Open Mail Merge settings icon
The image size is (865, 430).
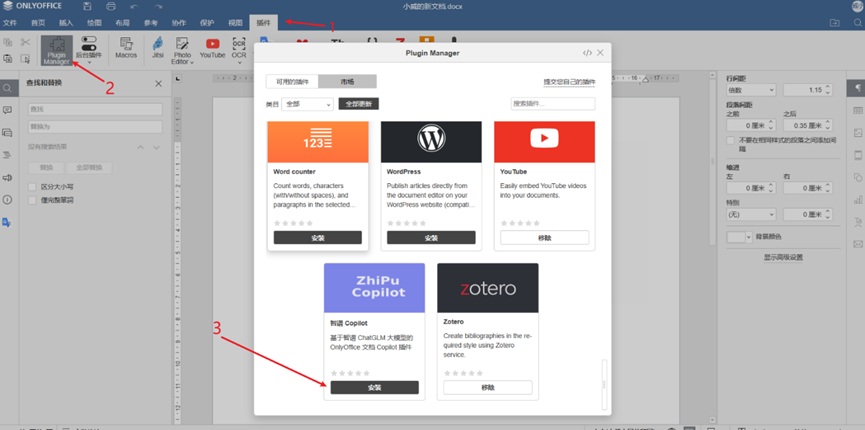857,243
